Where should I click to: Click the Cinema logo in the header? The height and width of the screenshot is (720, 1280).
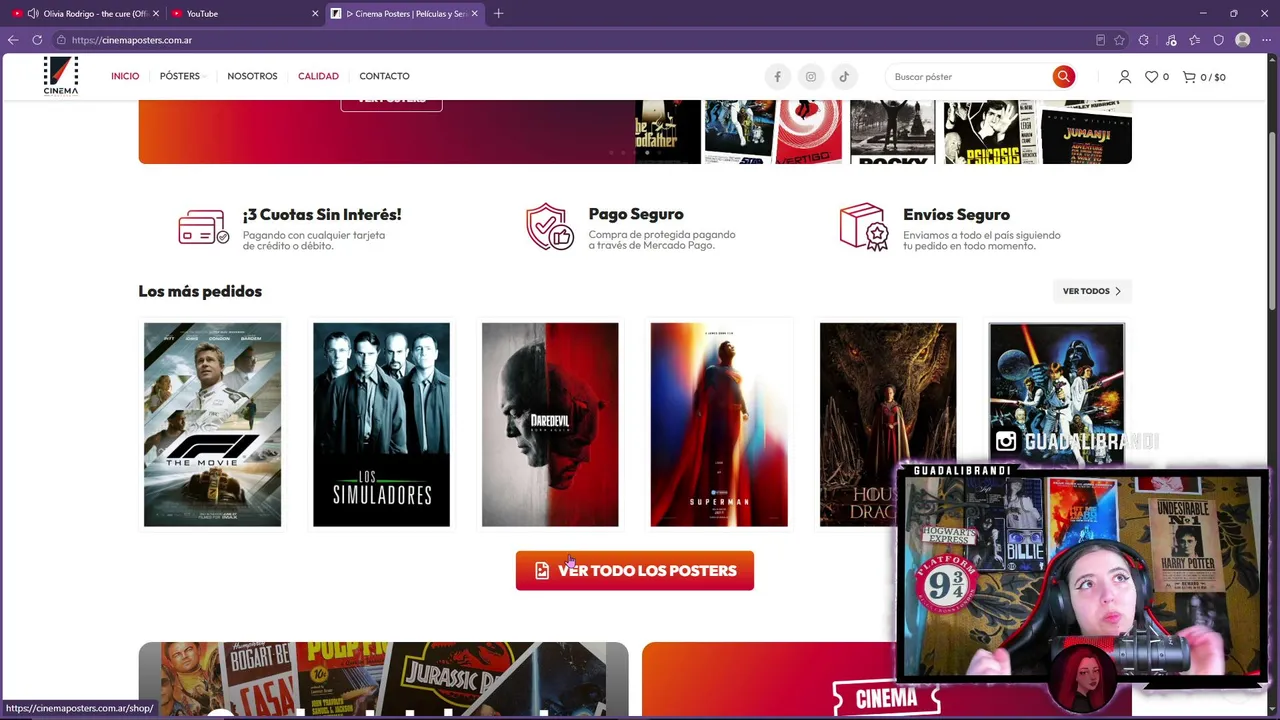click(x=61, y=76)
